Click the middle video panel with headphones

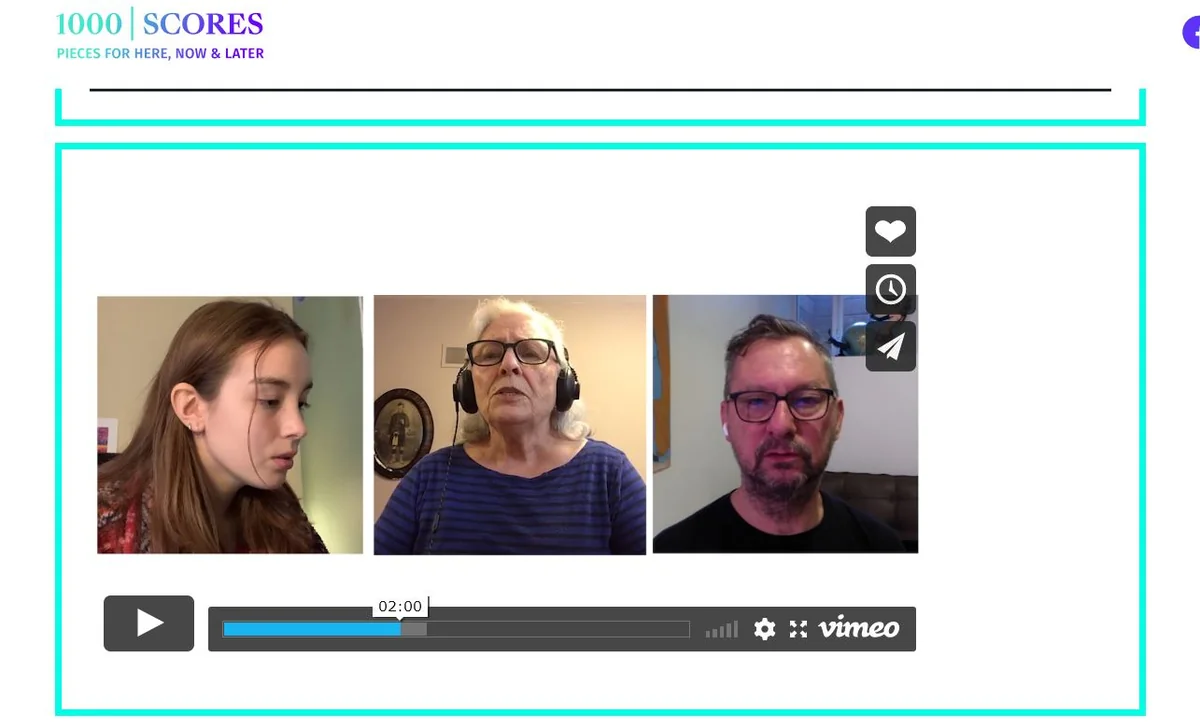click(x=510, y=424)
